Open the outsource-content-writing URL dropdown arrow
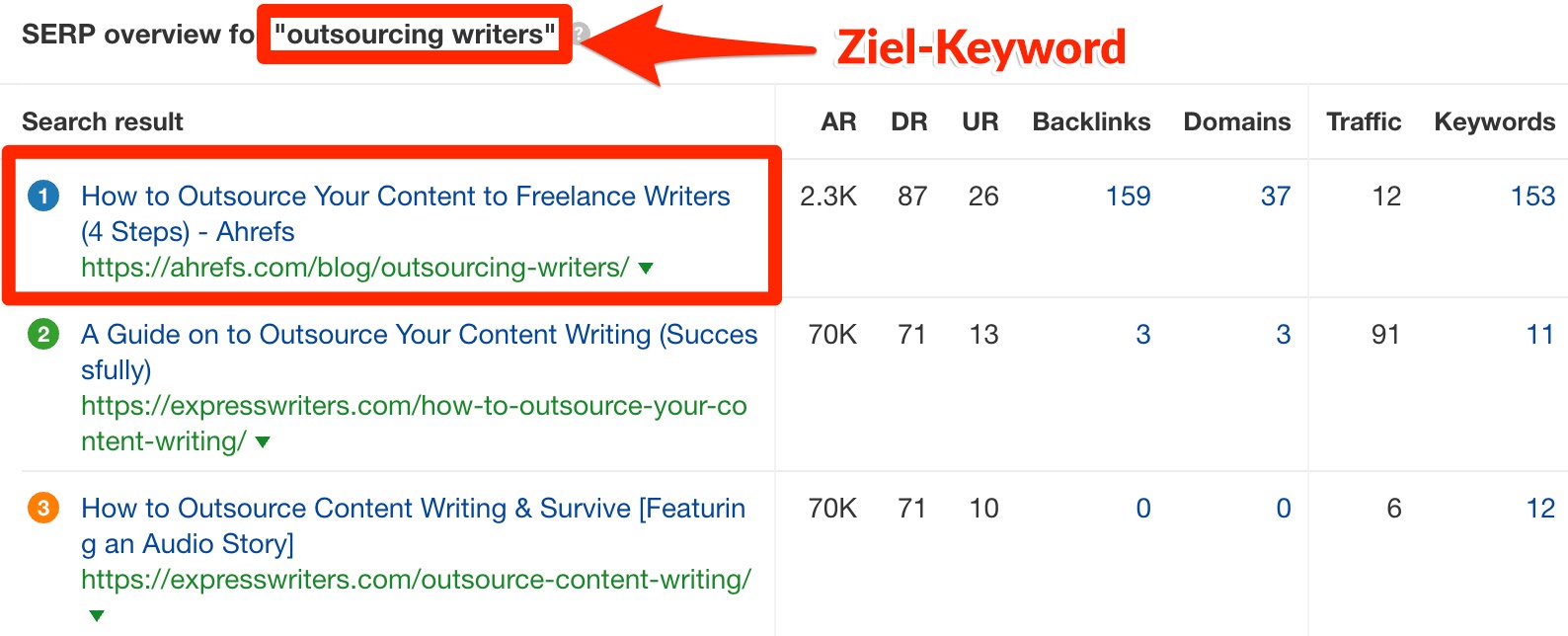Viewport: 1568px width, 636px height. tap(97, 615)
